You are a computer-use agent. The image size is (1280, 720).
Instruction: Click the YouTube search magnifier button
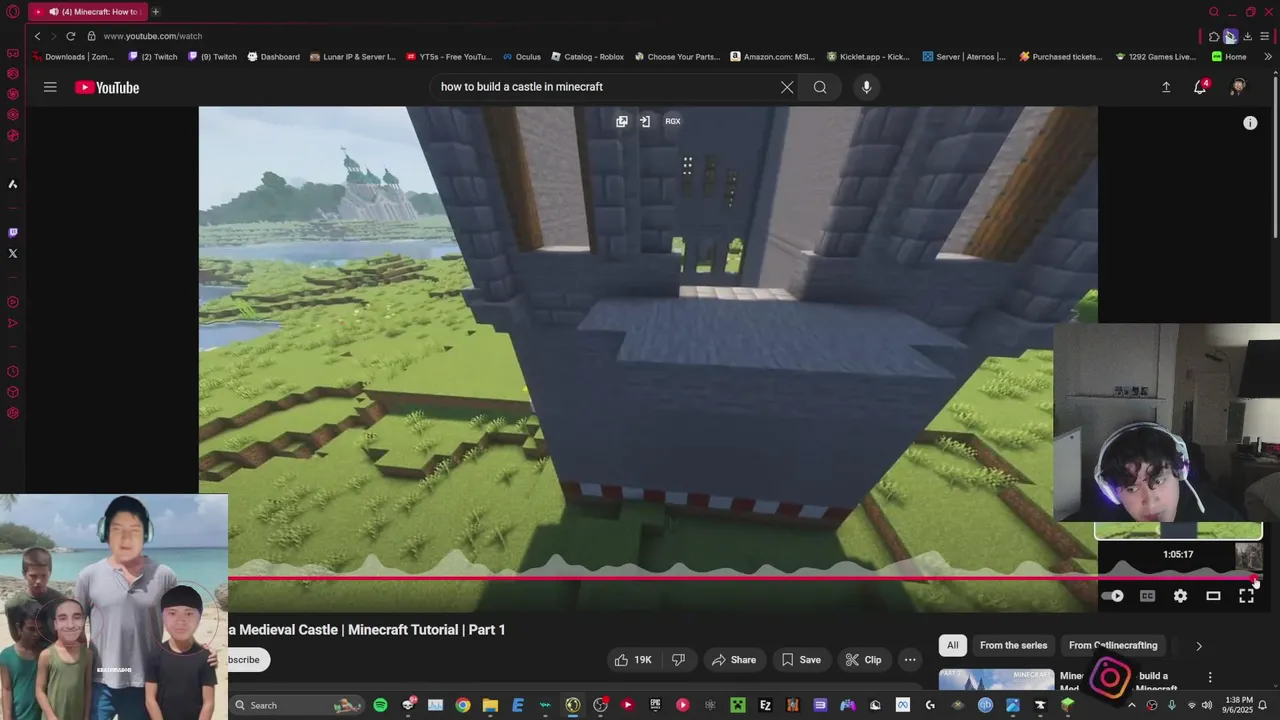point(820,87)
